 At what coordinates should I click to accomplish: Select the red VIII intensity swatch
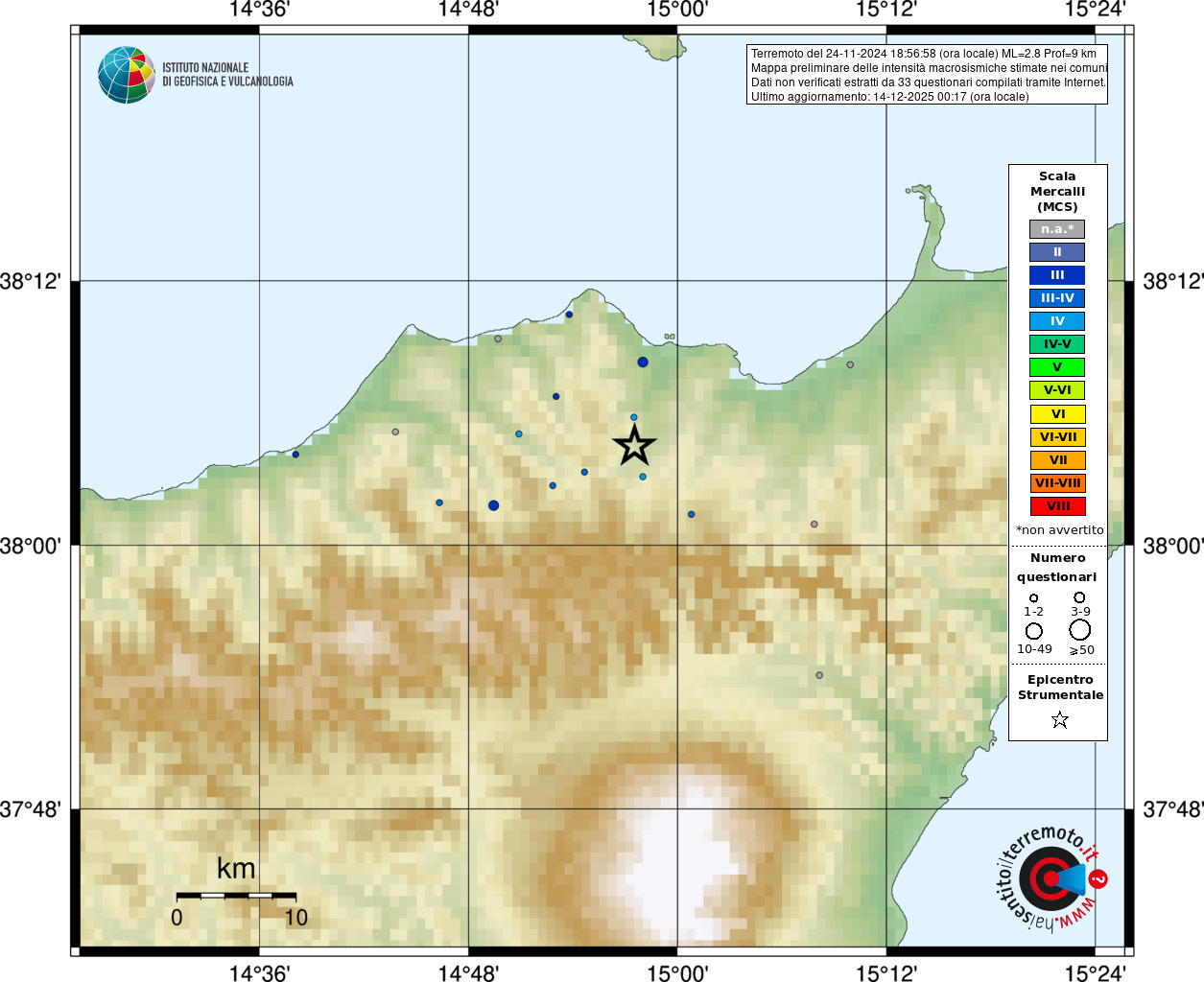tap(1057, 506)
